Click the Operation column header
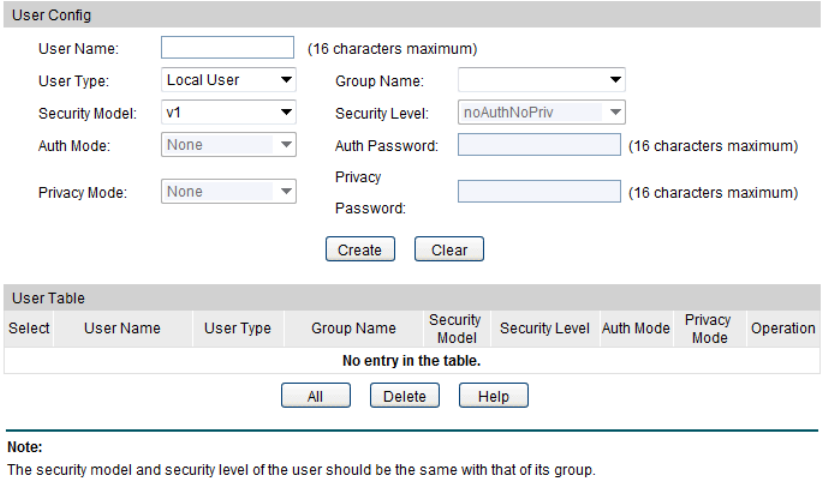The image size is (822, 487). (x=783, y=328)
